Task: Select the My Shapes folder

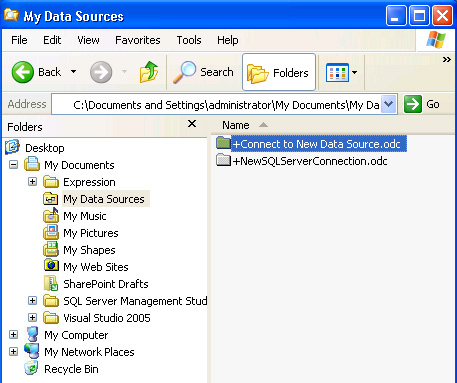Action: [89, 250]
